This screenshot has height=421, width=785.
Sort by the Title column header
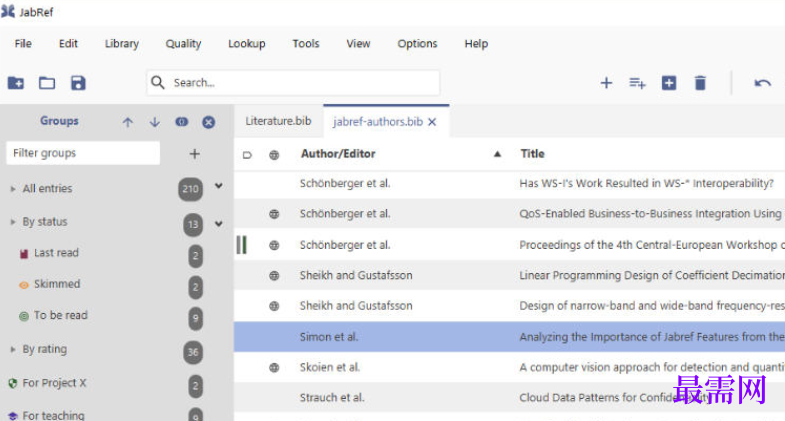click(532, 154)
